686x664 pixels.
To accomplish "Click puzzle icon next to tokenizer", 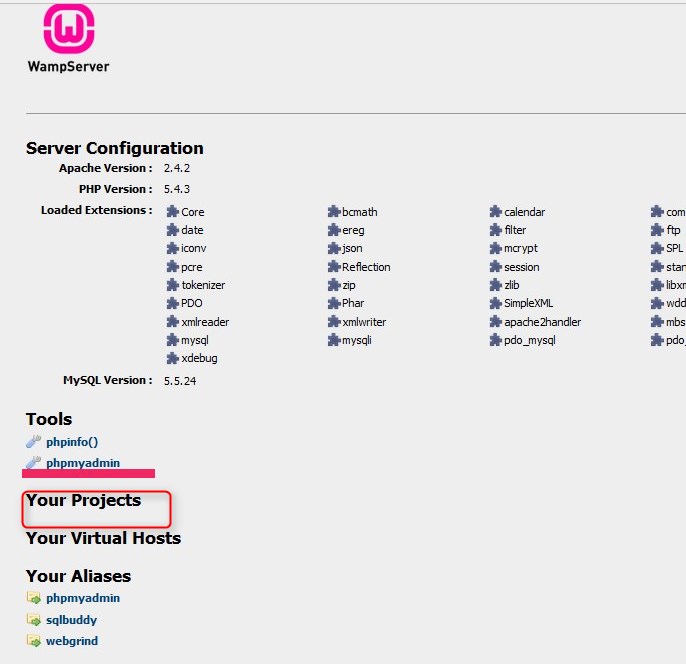I will pos(173,285).
